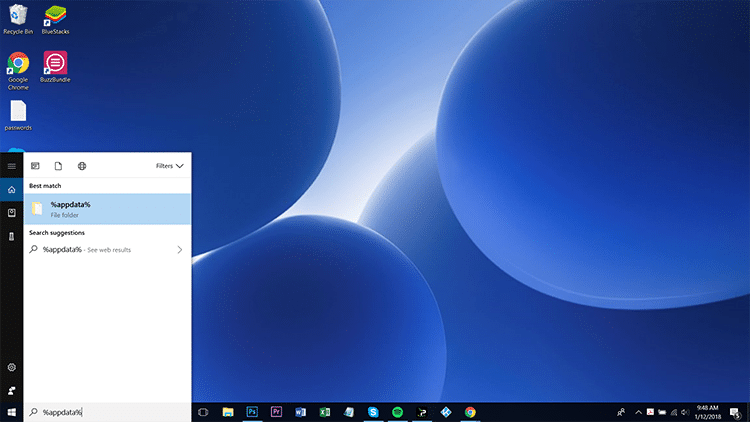Open Task View on the taskbar
The image size is (750, 422).
[x=203, y=412]
